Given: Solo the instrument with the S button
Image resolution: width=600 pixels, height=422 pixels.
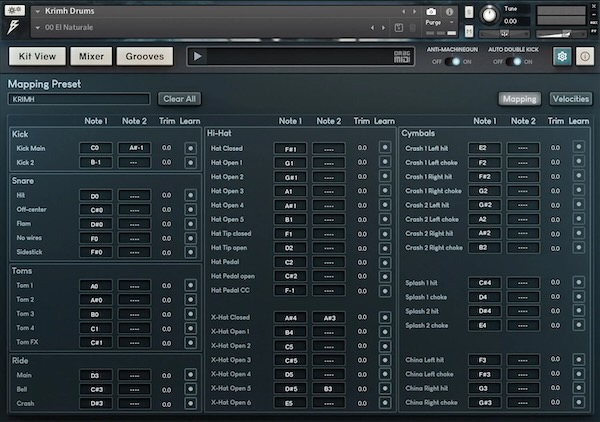Looking at the screenshot, I should pos(469,12).
